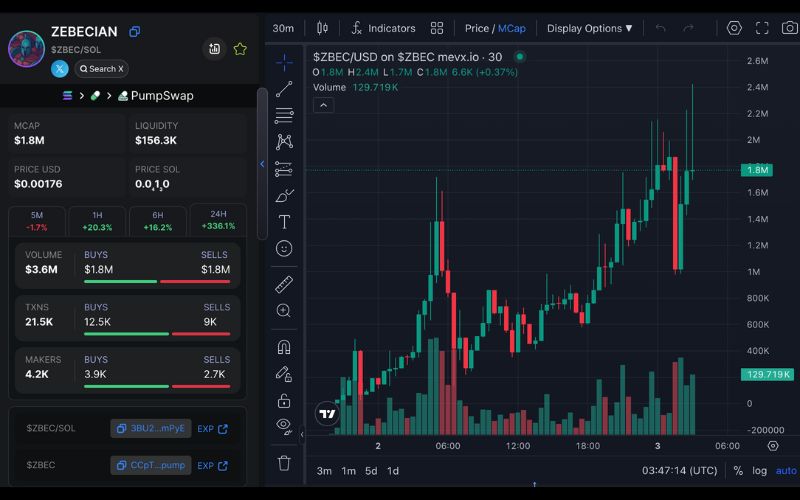Switch chart to MCap mode

512,29
